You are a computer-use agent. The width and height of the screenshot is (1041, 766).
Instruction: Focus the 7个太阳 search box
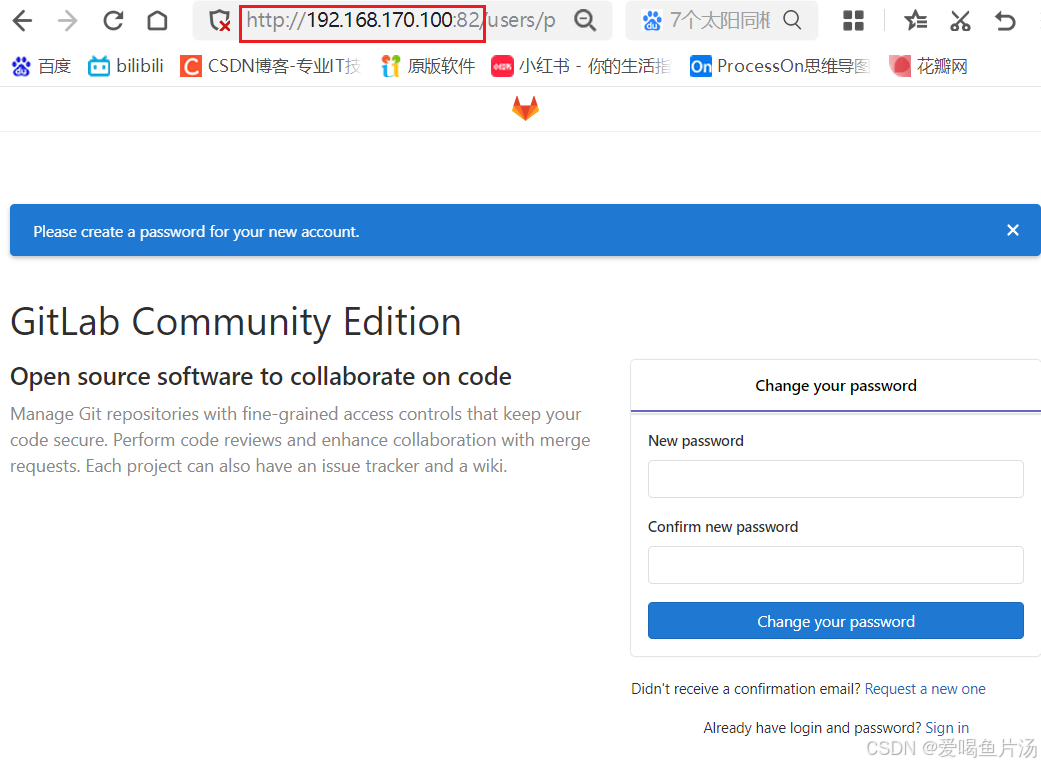[x=720, y=21]
